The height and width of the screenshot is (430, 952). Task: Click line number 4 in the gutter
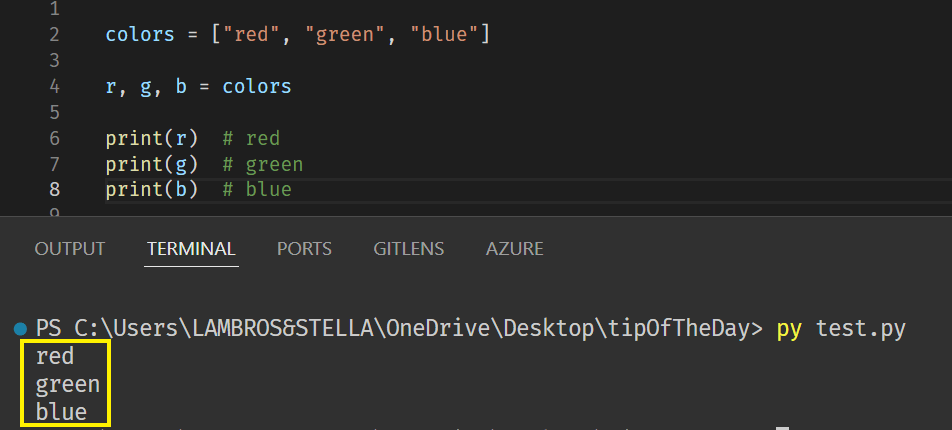(x=54, y=86)
